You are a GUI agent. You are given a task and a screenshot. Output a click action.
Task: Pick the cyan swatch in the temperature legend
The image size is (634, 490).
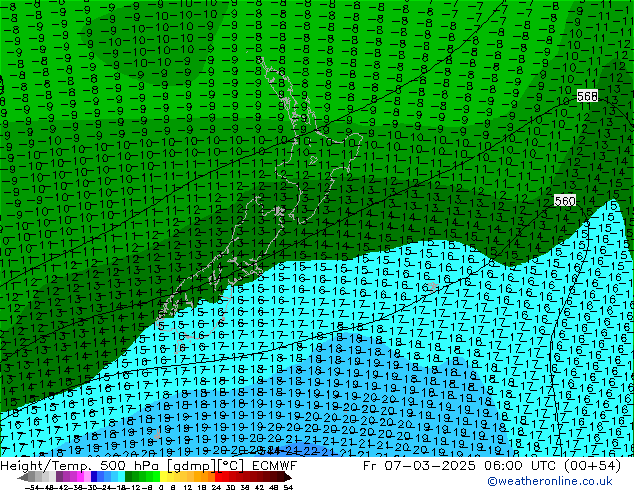point(121,478)
